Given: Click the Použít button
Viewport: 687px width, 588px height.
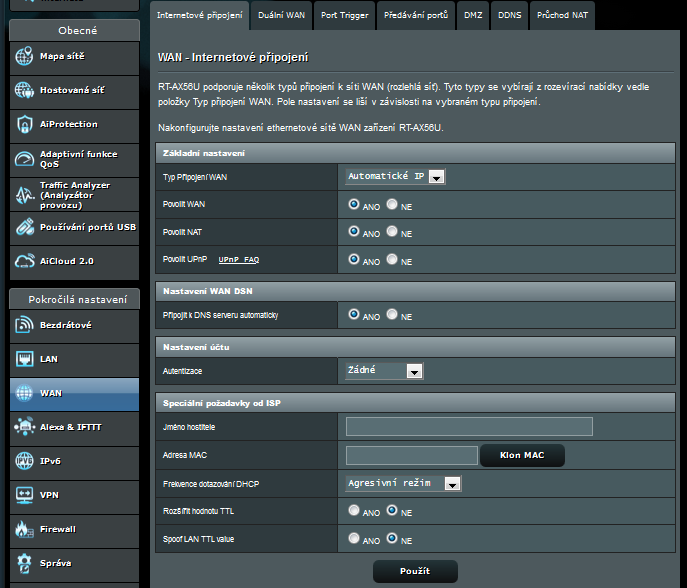Looking at the screenshot, I should pos(414,570).
